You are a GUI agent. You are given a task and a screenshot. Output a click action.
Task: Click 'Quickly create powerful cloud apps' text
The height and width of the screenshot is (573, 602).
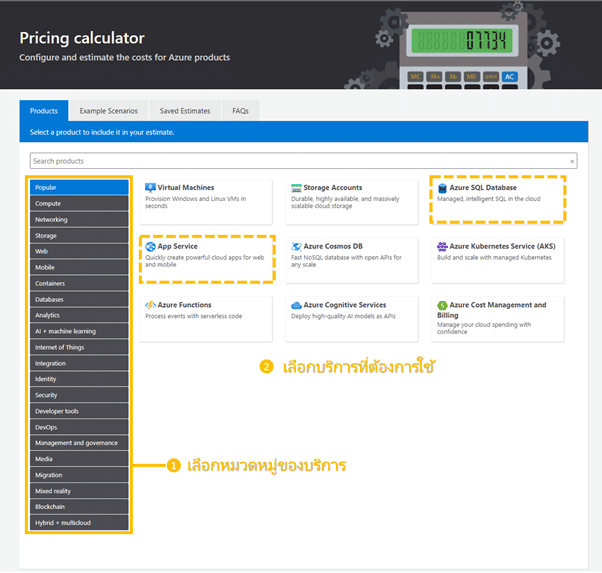coord(205,262)
